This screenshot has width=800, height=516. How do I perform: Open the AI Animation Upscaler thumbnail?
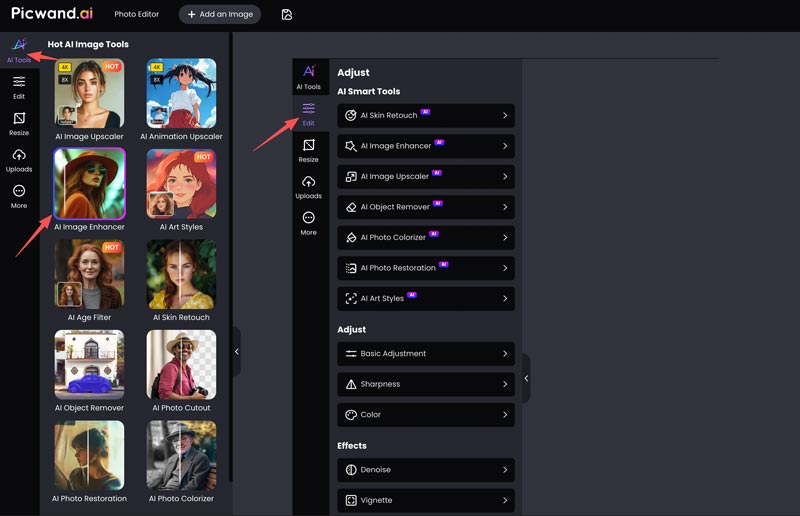[181, 93]
